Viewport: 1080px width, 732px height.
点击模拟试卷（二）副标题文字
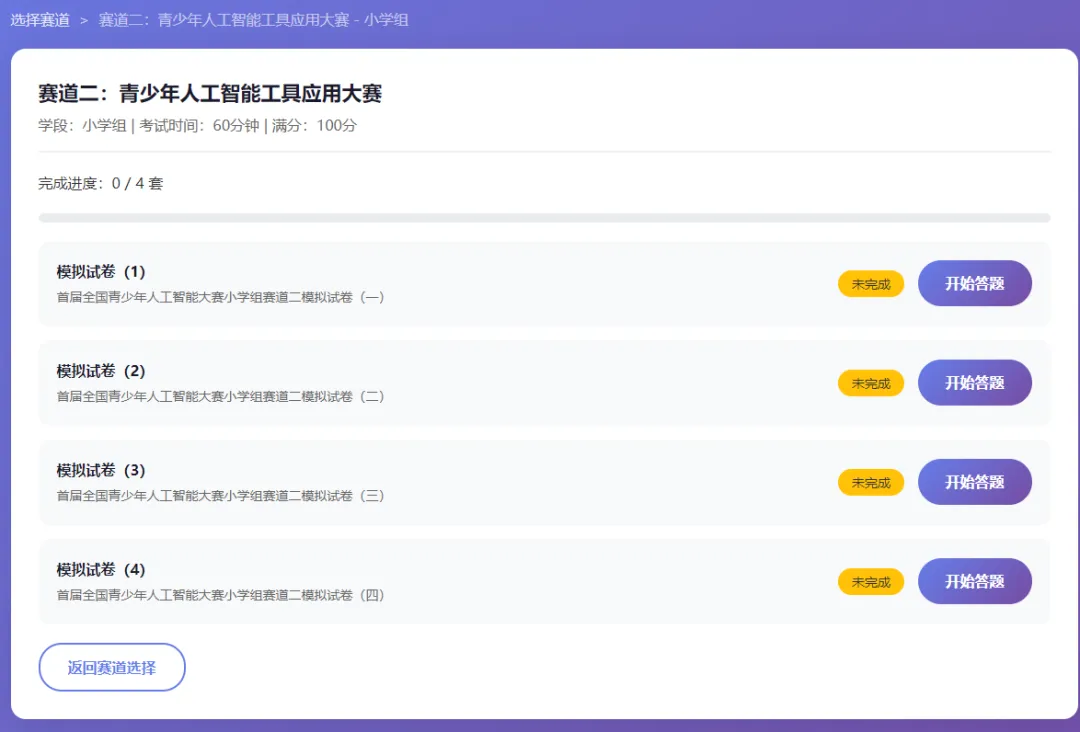coord(221,396)
